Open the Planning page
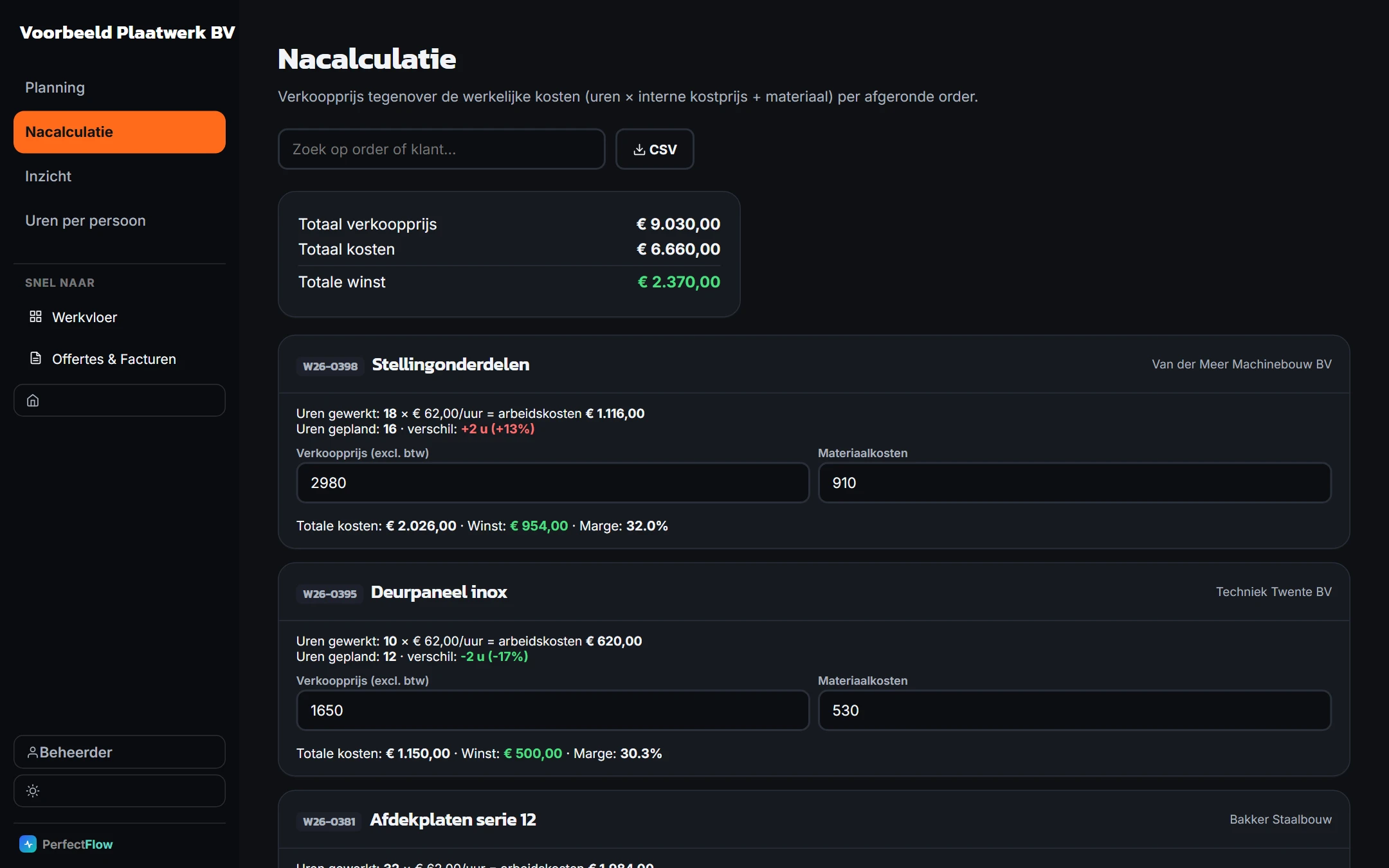The image size is (1389, 868). click(x=120, y=87)
